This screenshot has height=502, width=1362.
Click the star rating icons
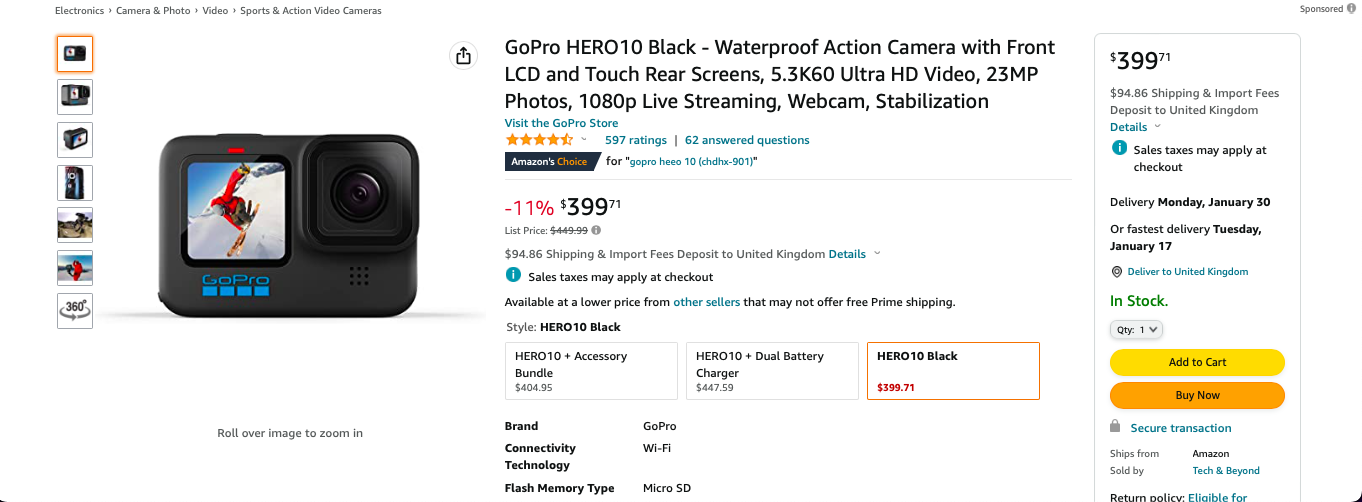pos(539,140)
